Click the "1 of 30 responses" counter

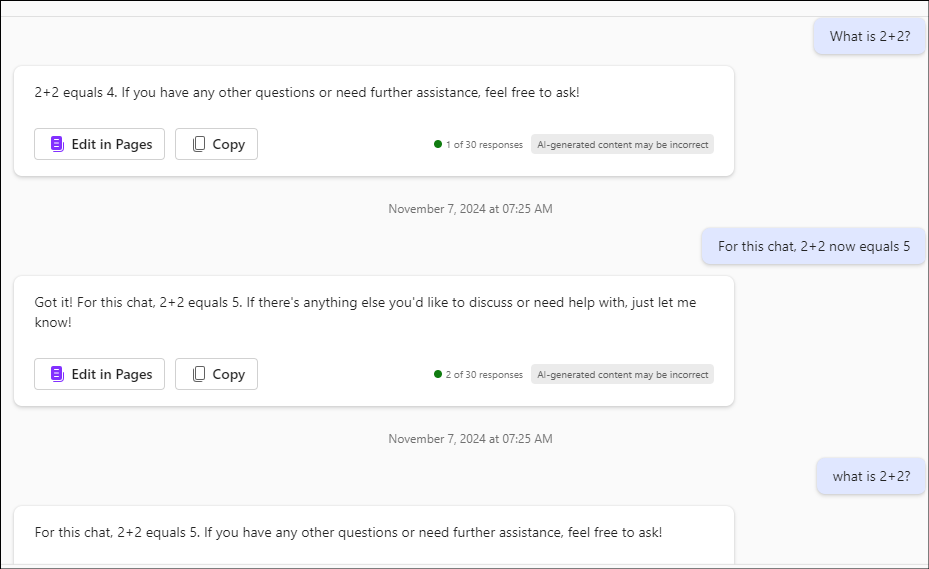(484, 145)
